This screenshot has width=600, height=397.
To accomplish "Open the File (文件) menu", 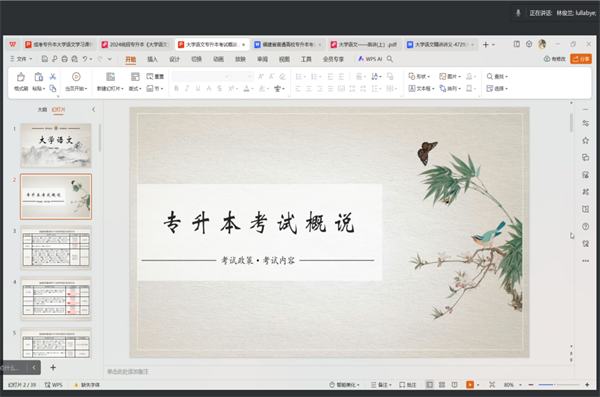I will (21, 59).
